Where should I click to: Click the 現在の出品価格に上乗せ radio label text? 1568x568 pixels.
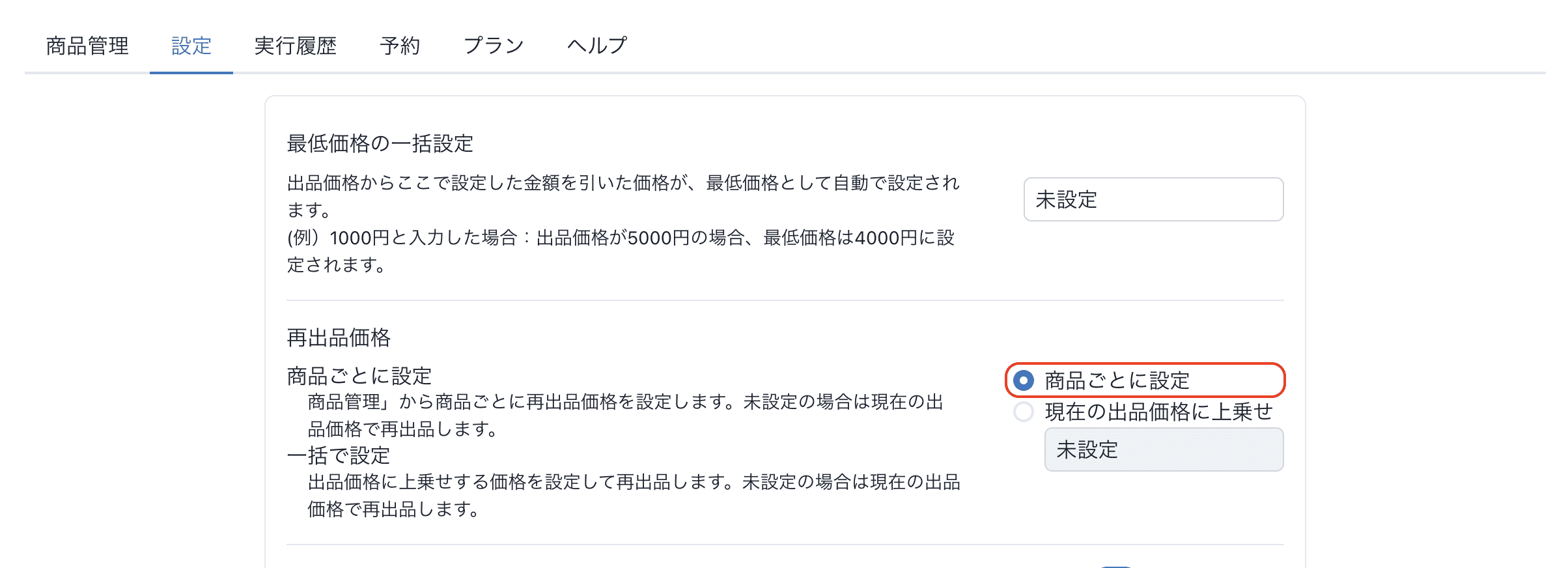click(x=1158, y=412)
